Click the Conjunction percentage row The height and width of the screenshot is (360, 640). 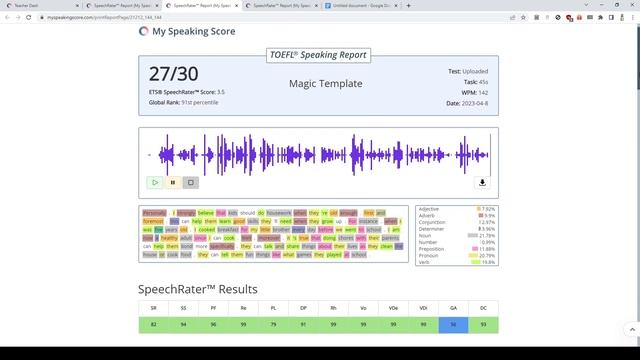pyautogui.click(x=457, y=222)
